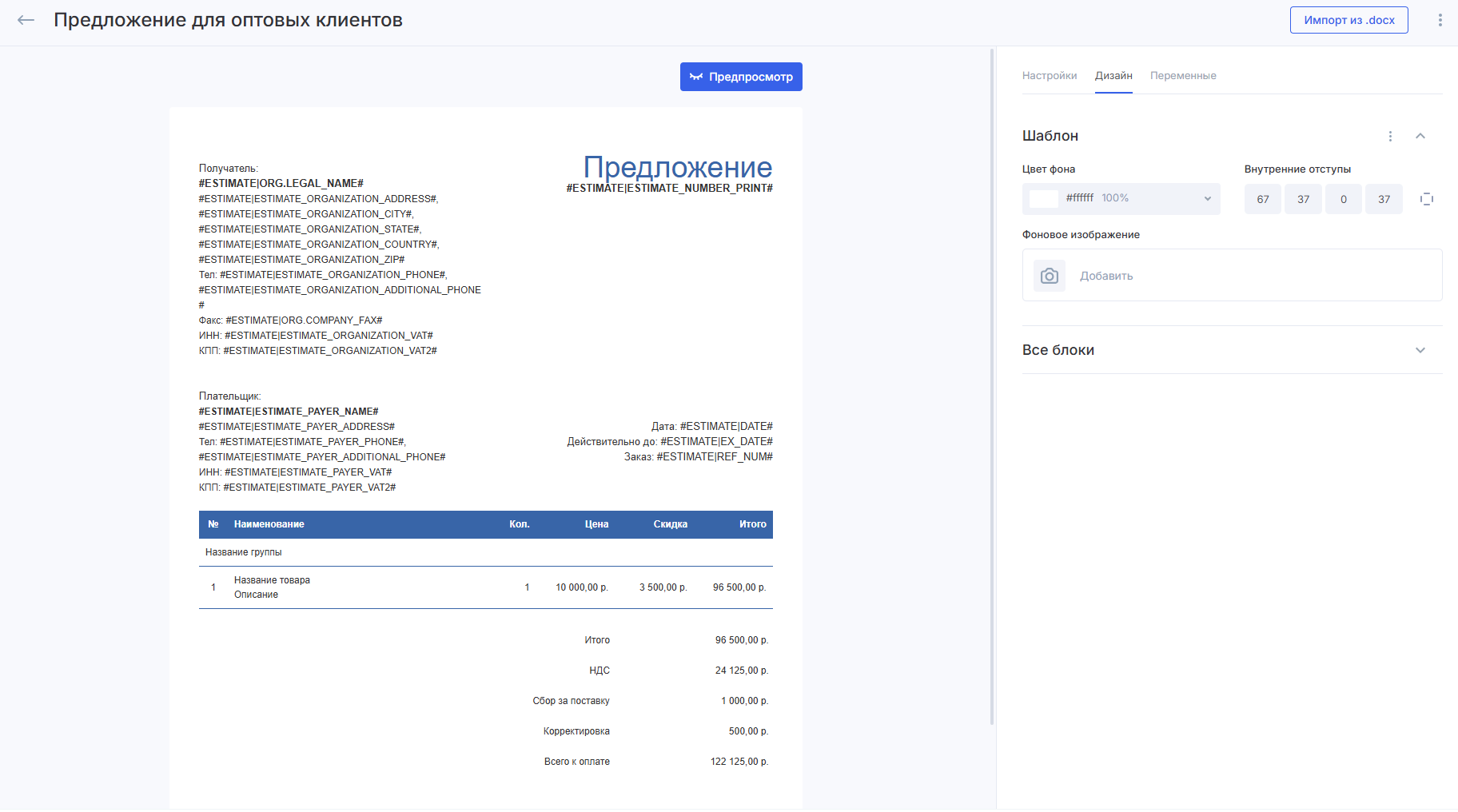1458x812 pixels.
Task: Switch to the Переменные tab
Action: (x=1182, y=76)
